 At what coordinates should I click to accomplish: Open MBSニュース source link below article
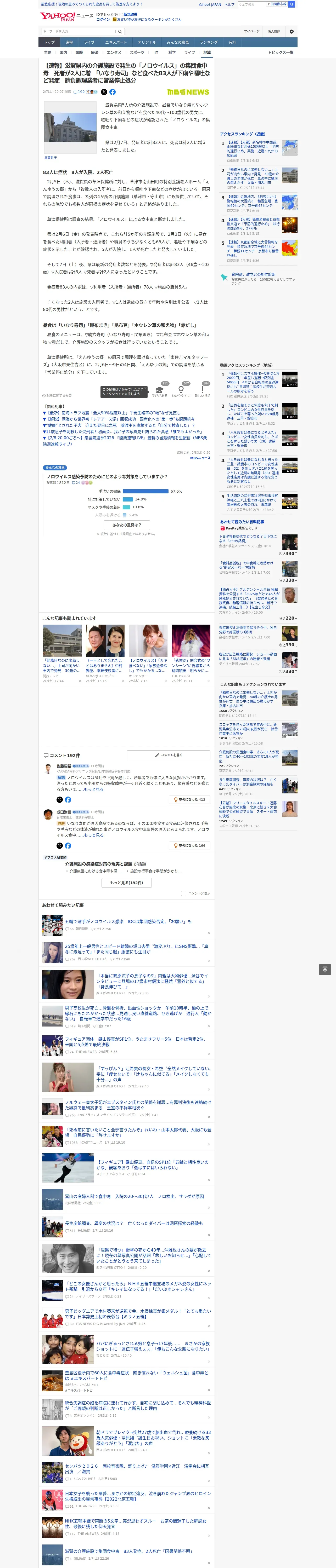[200, 458]
